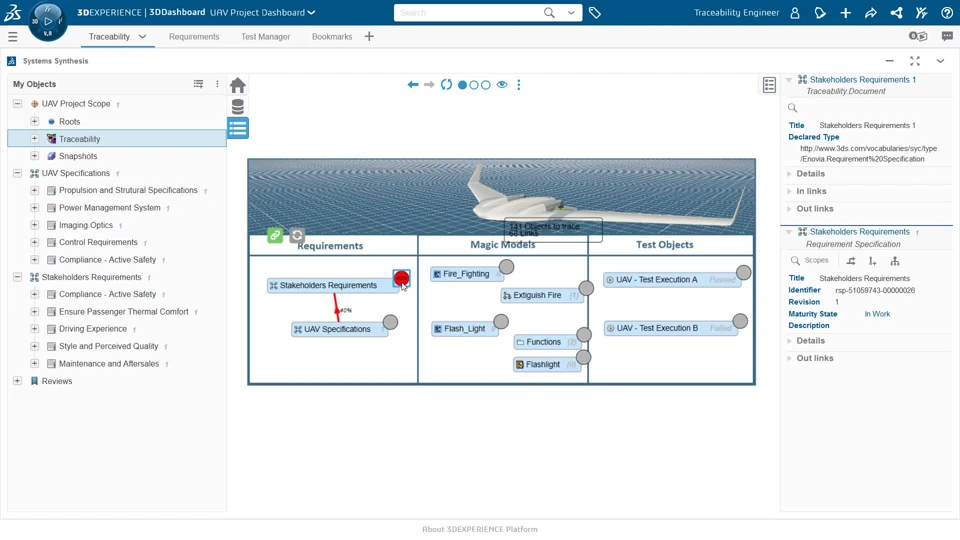Click the social network share icon
This screenshot has width=960, height=540.
pyautogui.click(x=896, y=13)
